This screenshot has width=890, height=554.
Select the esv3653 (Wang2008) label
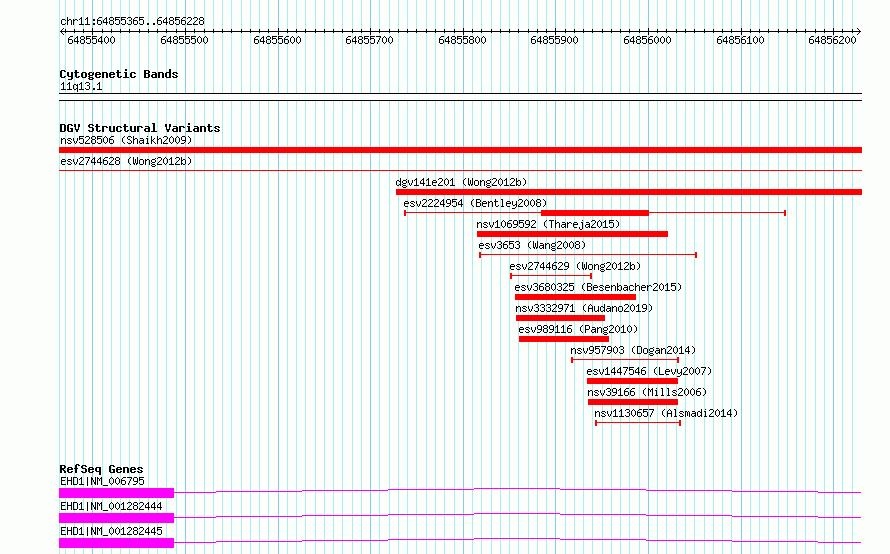point(532,245)
